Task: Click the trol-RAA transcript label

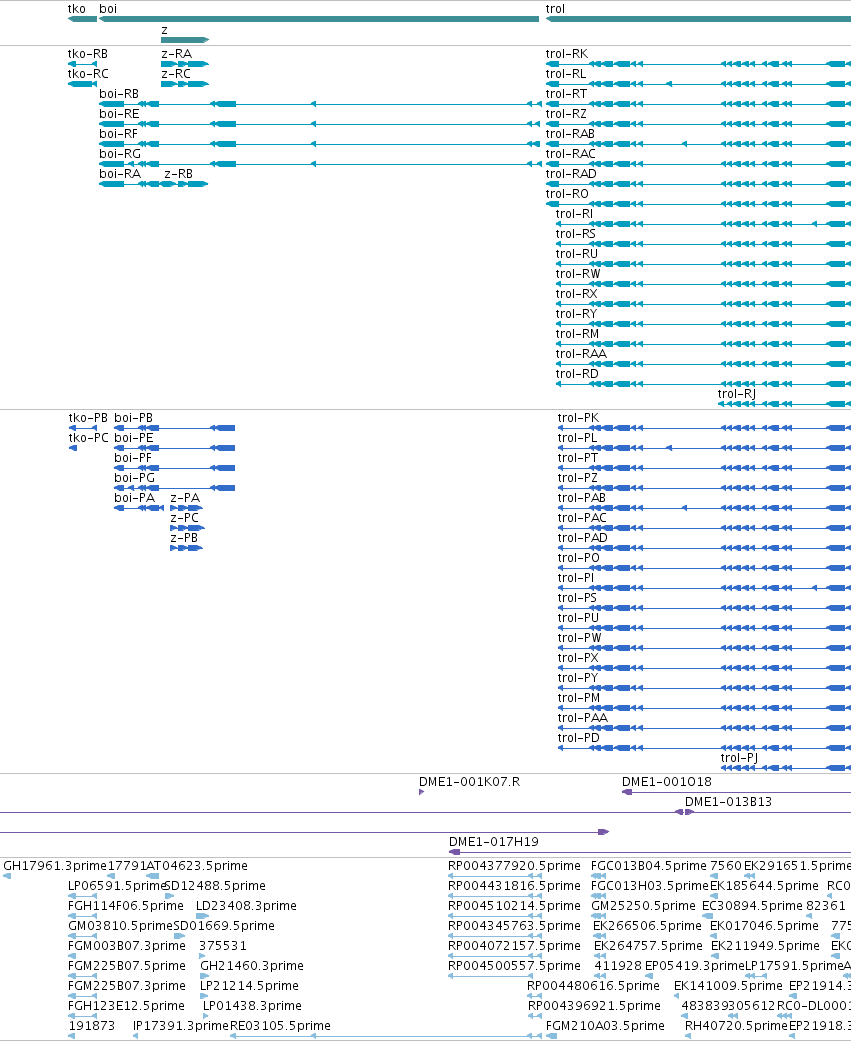Action: pyautogui.click(x=581, y=354)
